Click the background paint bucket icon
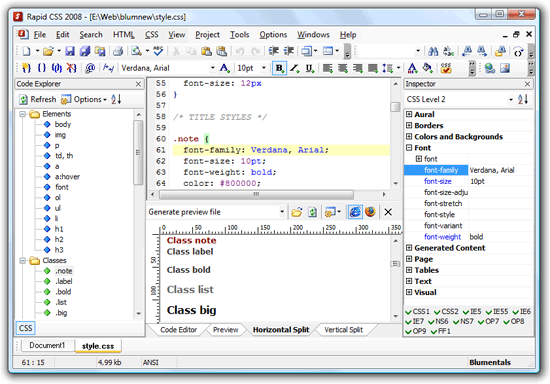This screenshot has height=384, width=550. pyautogui.click(x=428, y=68)
